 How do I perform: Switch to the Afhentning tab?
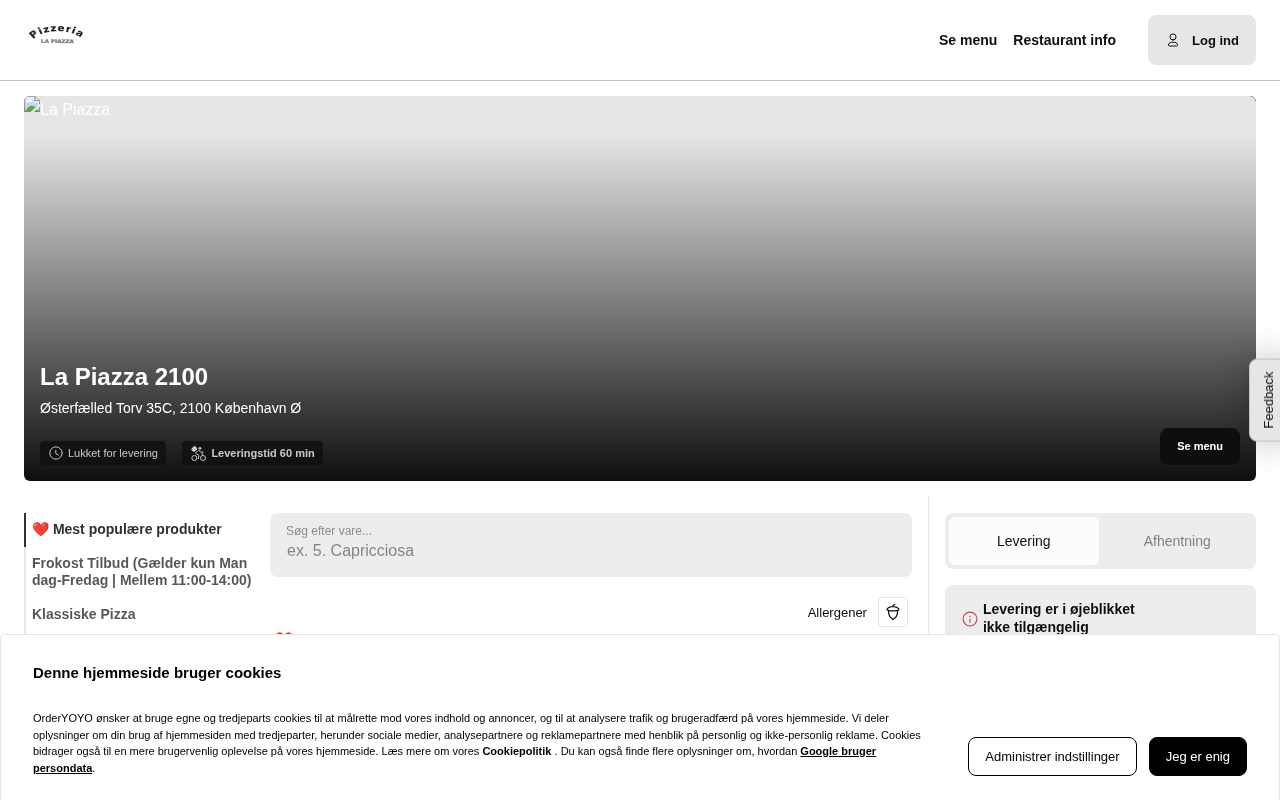tap(1177, 541)
